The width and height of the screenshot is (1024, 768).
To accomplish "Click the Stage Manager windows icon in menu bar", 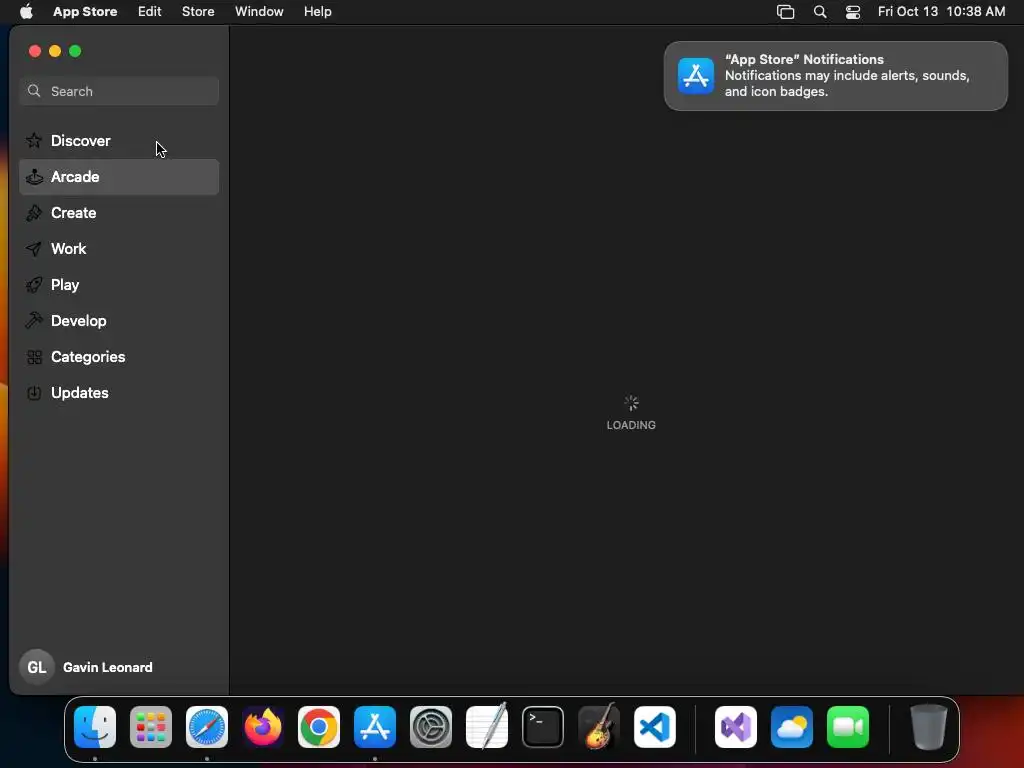I will [786, 12].
